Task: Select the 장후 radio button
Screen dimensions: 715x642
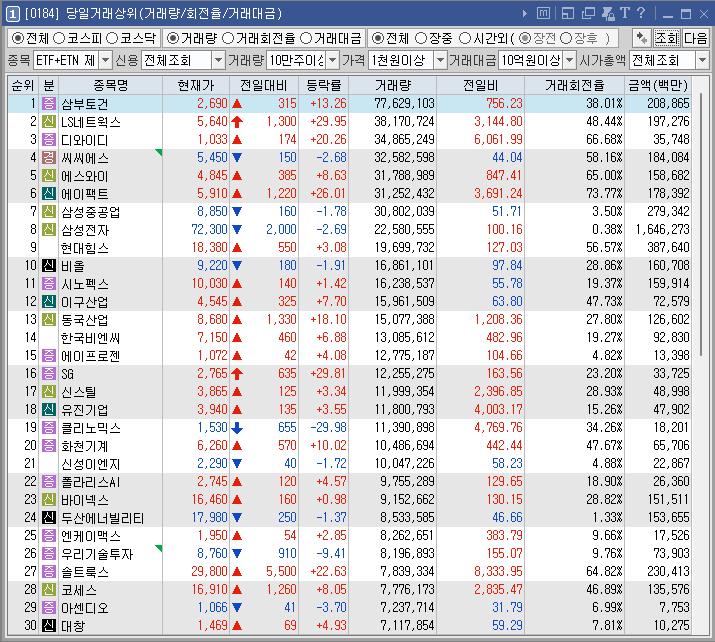Action: (566, 38)
